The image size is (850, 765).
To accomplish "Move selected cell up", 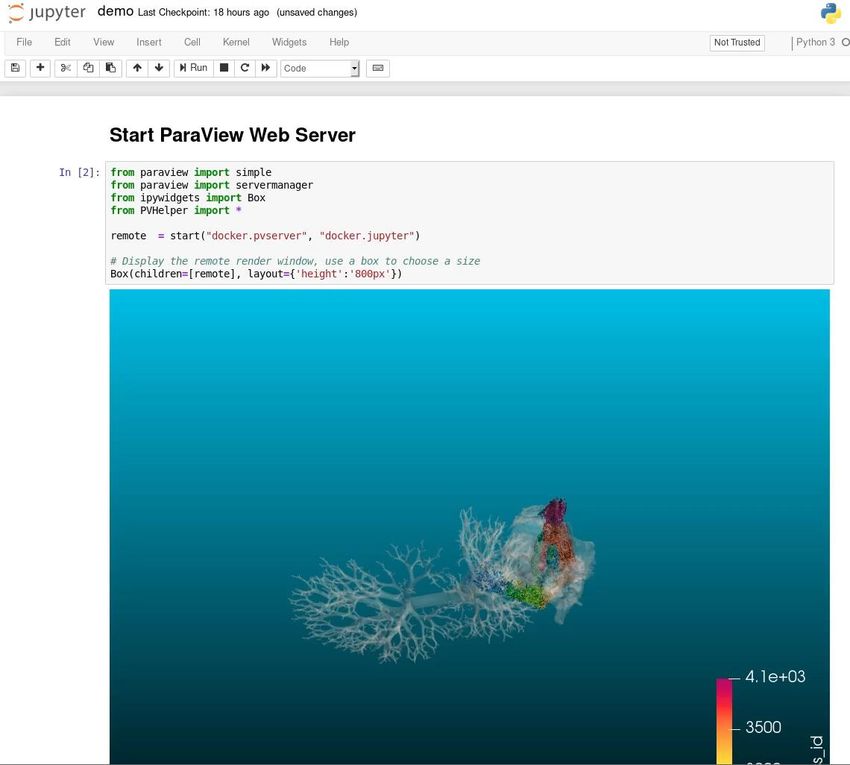I will coord(137,68).
